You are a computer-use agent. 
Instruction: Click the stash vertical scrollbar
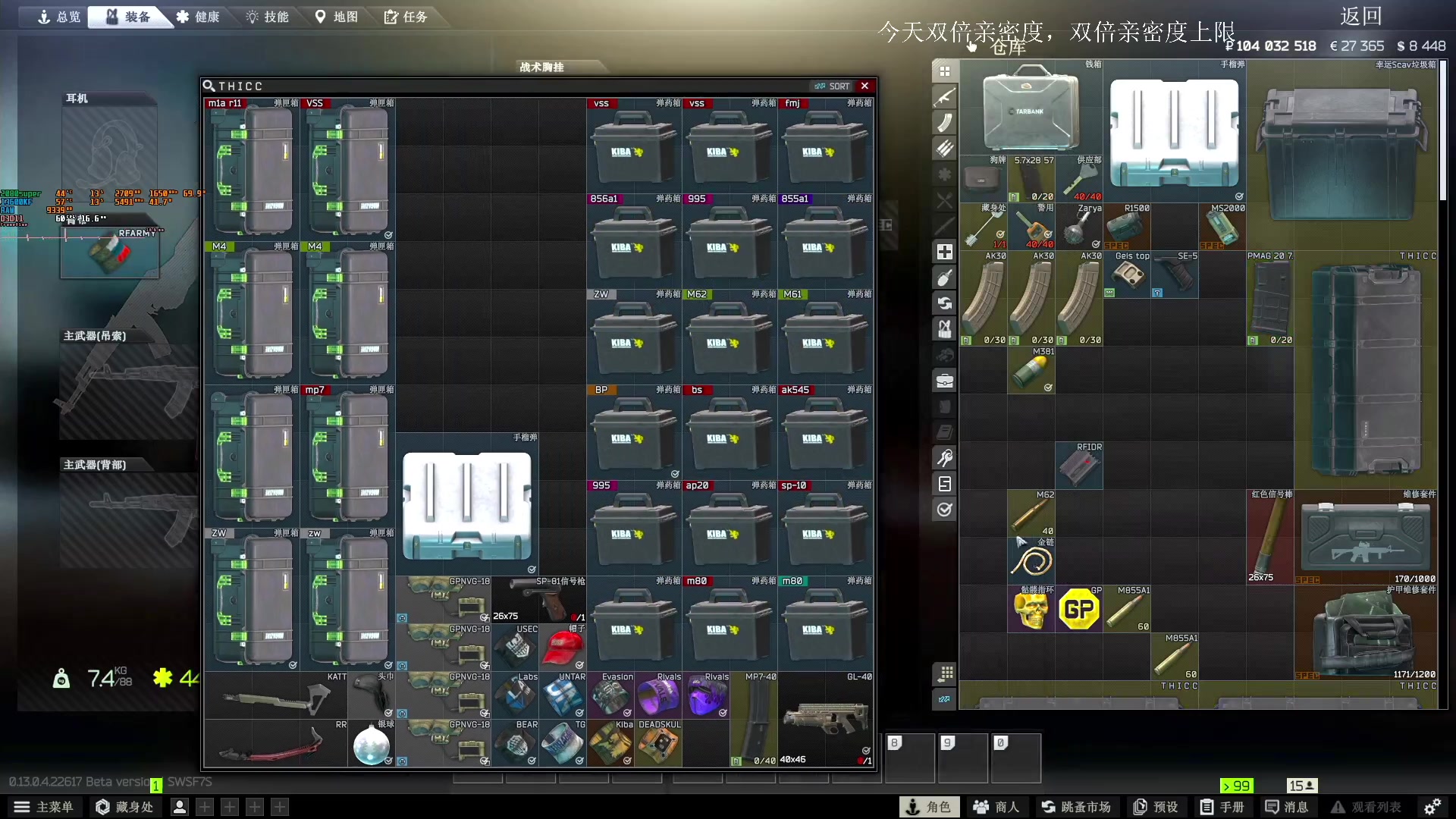1443,130
